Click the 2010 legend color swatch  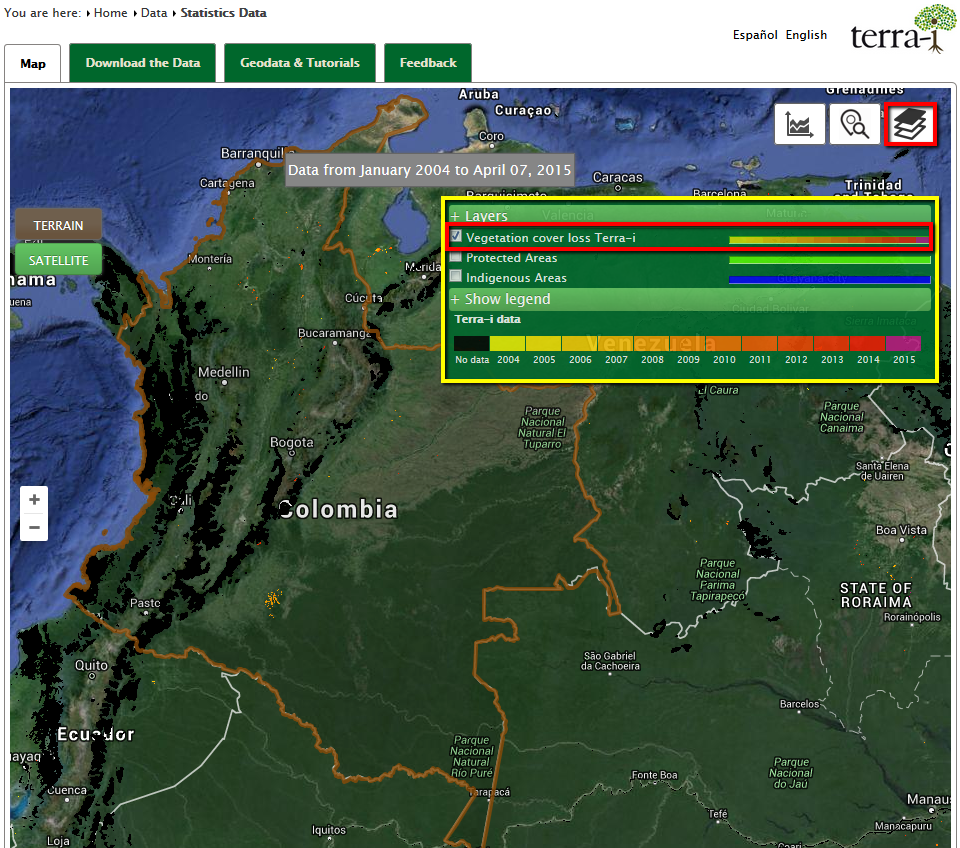(x=724, y=343)
